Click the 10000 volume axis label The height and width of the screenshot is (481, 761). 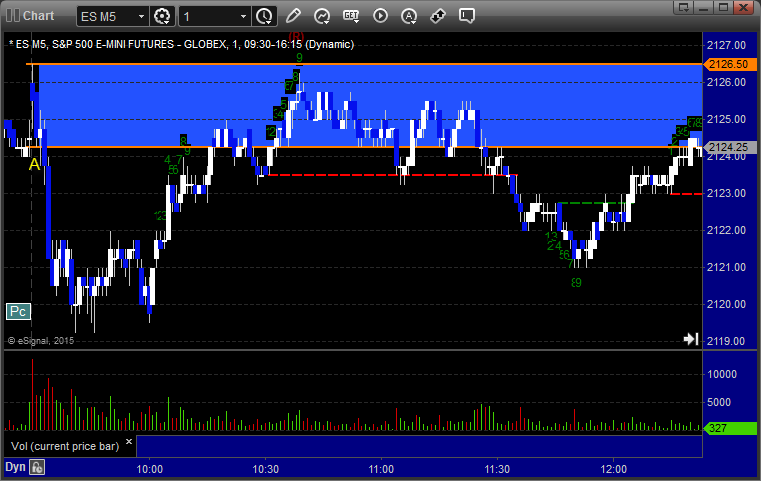[722, 374]
